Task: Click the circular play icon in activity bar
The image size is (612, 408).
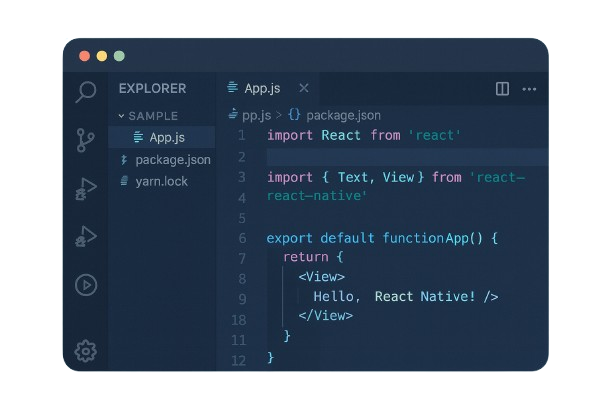Action: click(86, 285)
